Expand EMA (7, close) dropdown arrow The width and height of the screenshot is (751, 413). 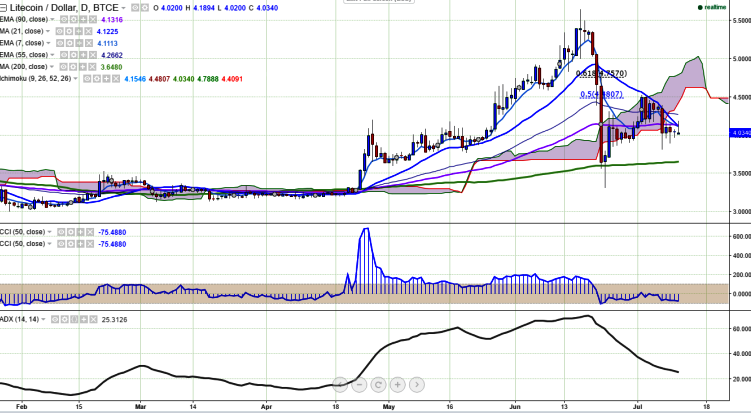(48, 43)
